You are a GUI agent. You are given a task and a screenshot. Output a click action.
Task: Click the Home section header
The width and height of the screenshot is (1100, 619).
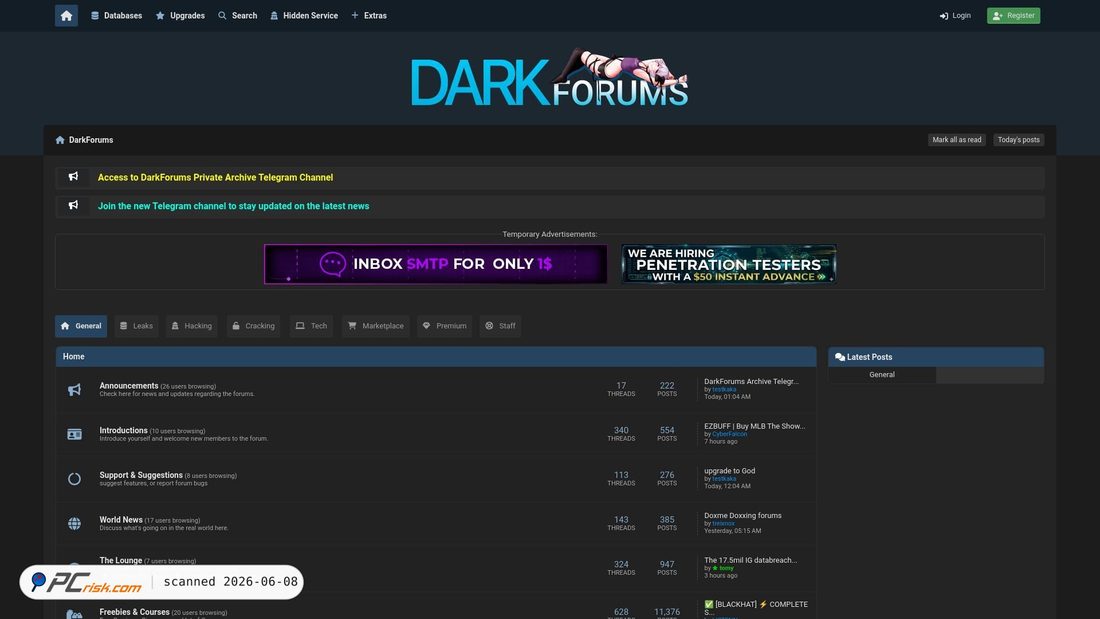pyautogui.click(x=436, y=357)
